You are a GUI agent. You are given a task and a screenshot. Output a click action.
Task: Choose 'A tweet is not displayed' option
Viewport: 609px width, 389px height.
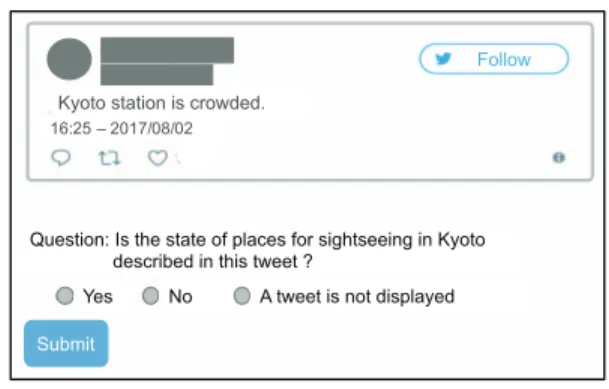click(242, 296)
